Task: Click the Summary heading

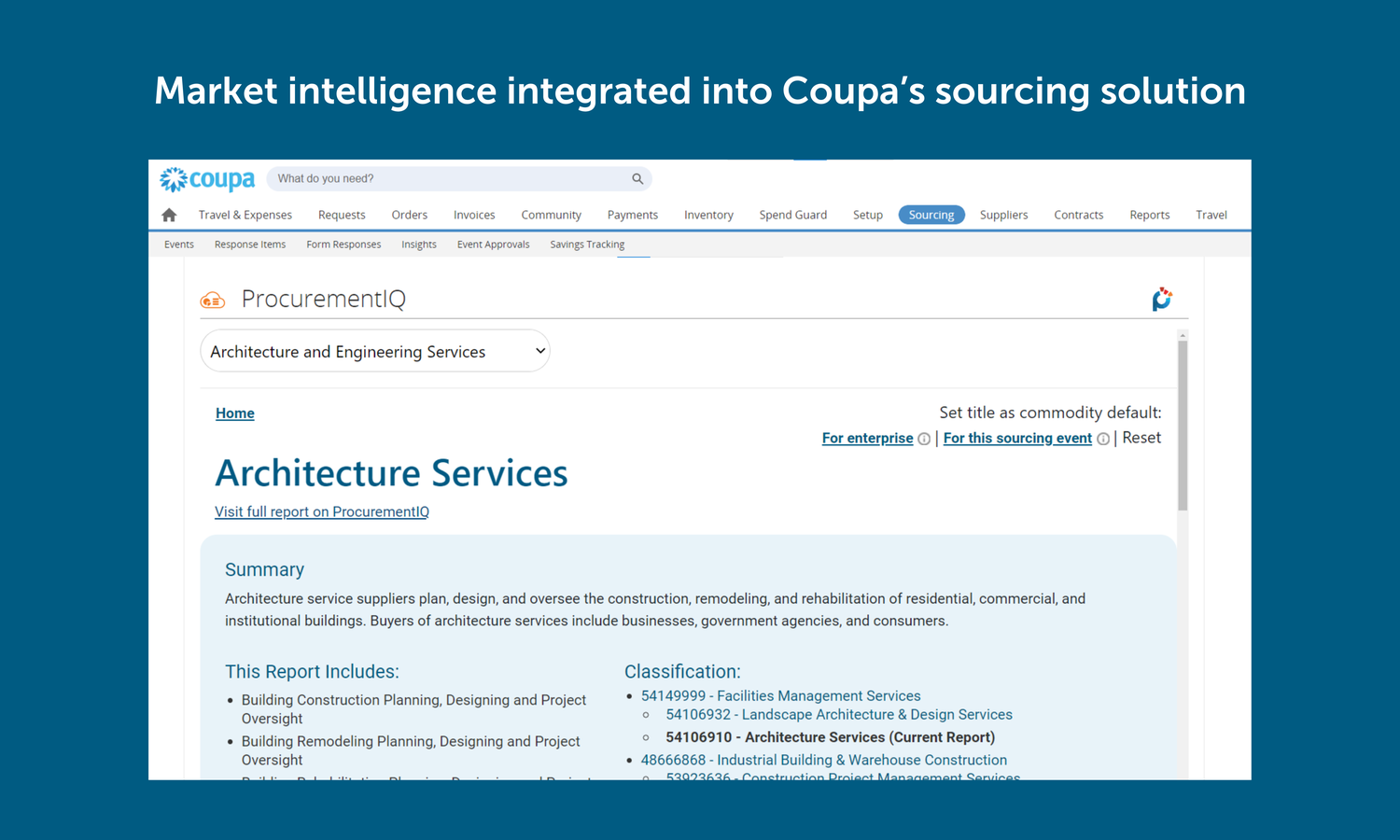Action: (264, 570)
